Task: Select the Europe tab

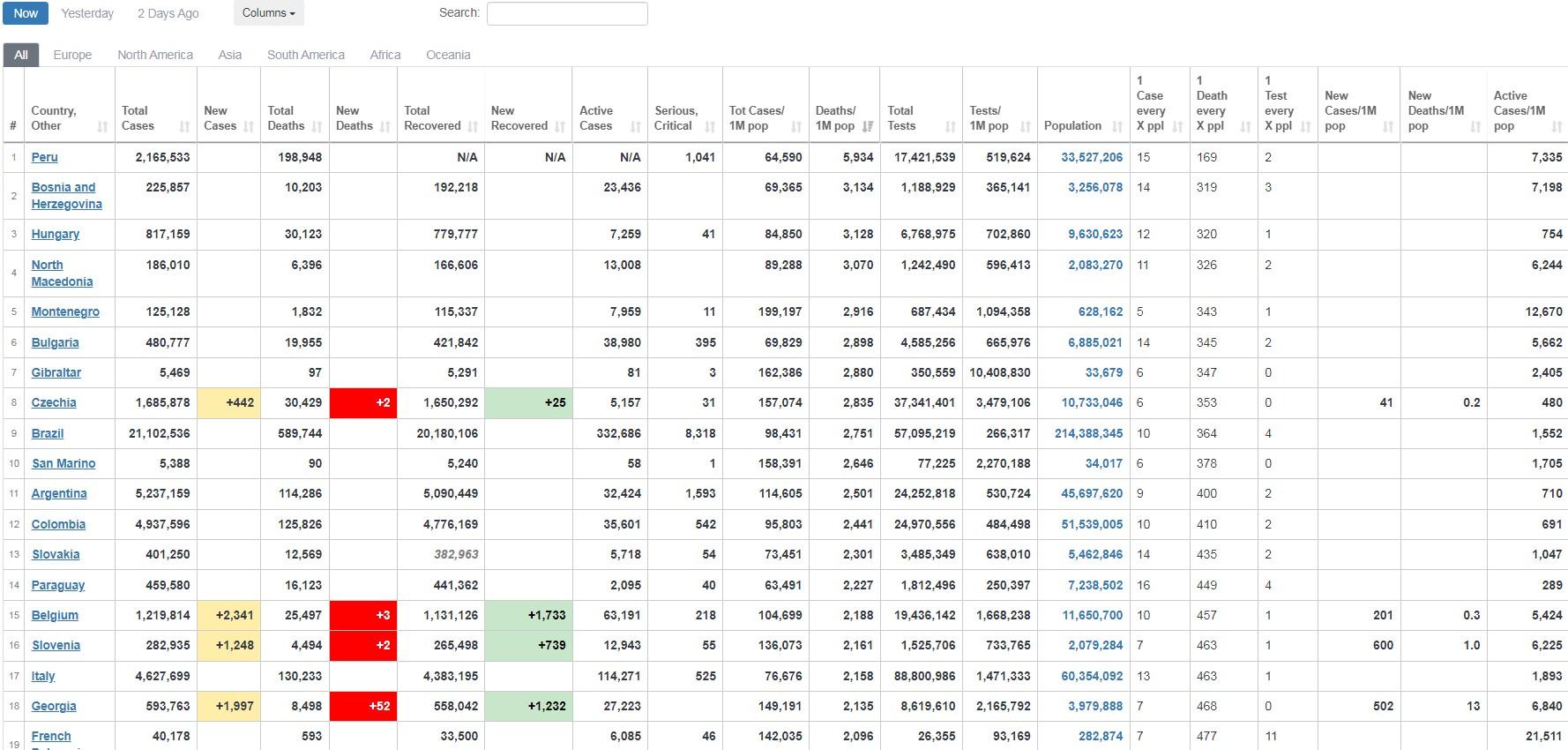Action: [72, 55]
